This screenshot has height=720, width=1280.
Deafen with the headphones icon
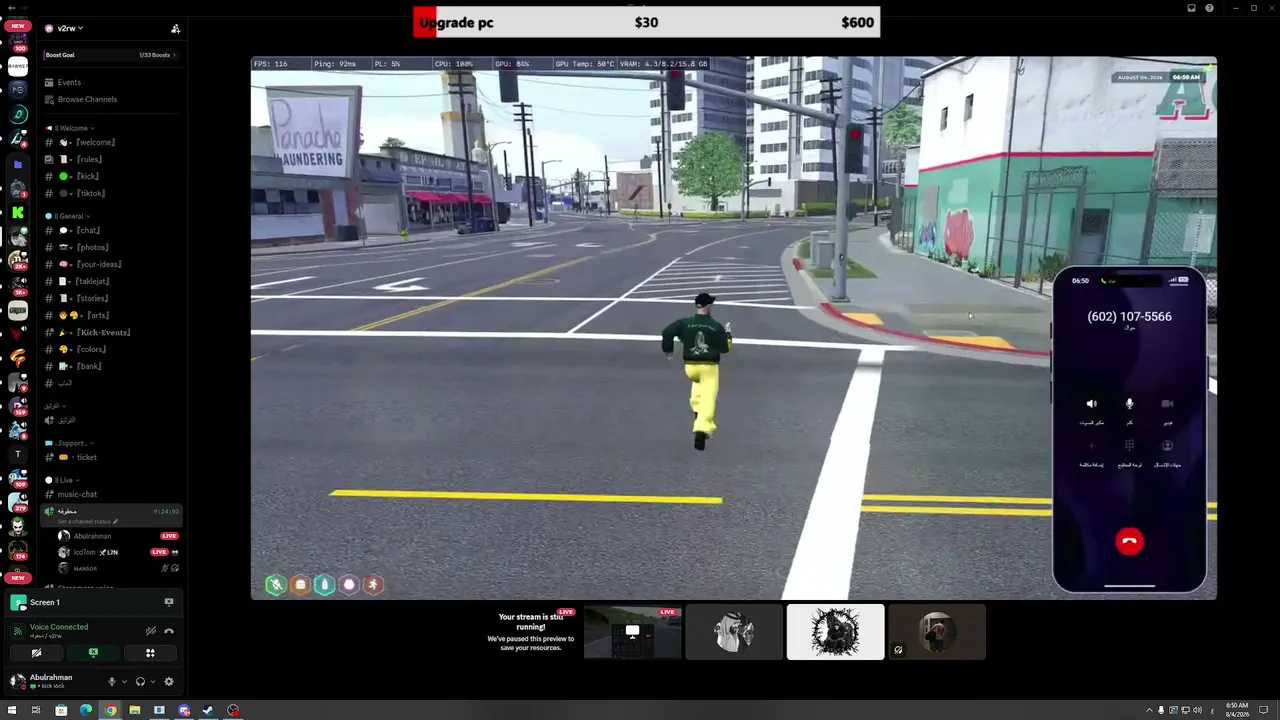pyautogui.click(x=140, y=682)
